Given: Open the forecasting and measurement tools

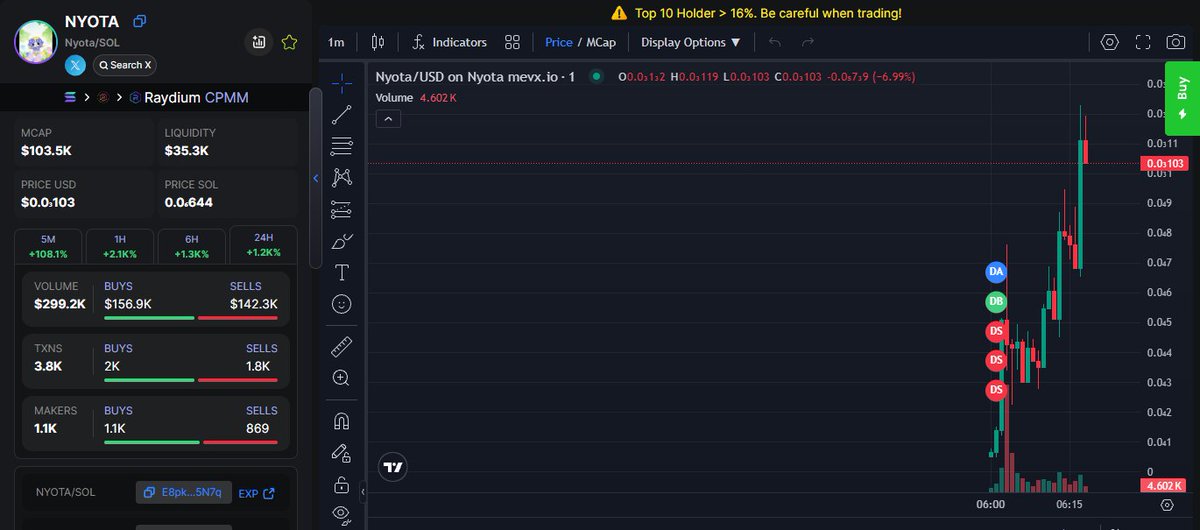Looking at the screenshot, I should coord(342,209).
